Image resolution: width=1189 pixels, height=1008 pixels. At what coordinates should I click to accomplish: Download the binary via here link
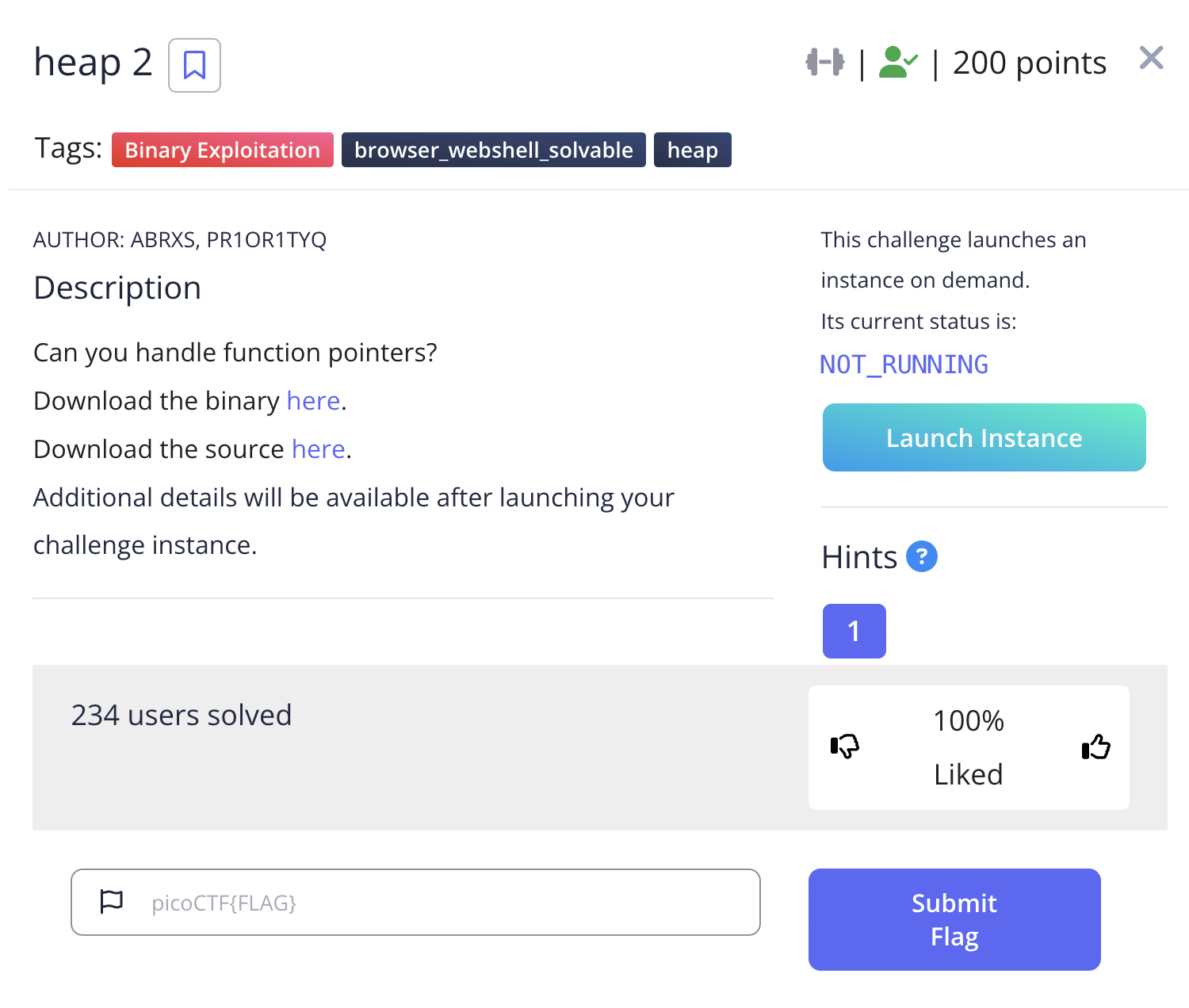tap(313, 401)
